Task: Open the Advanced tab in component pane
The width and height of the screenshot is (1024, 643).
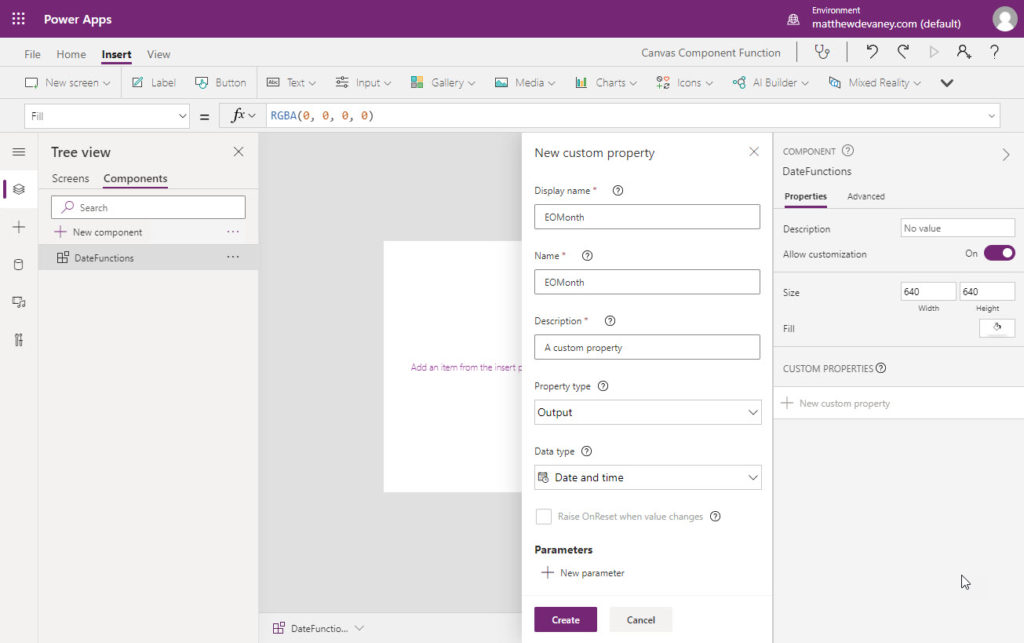Action: 865,196
